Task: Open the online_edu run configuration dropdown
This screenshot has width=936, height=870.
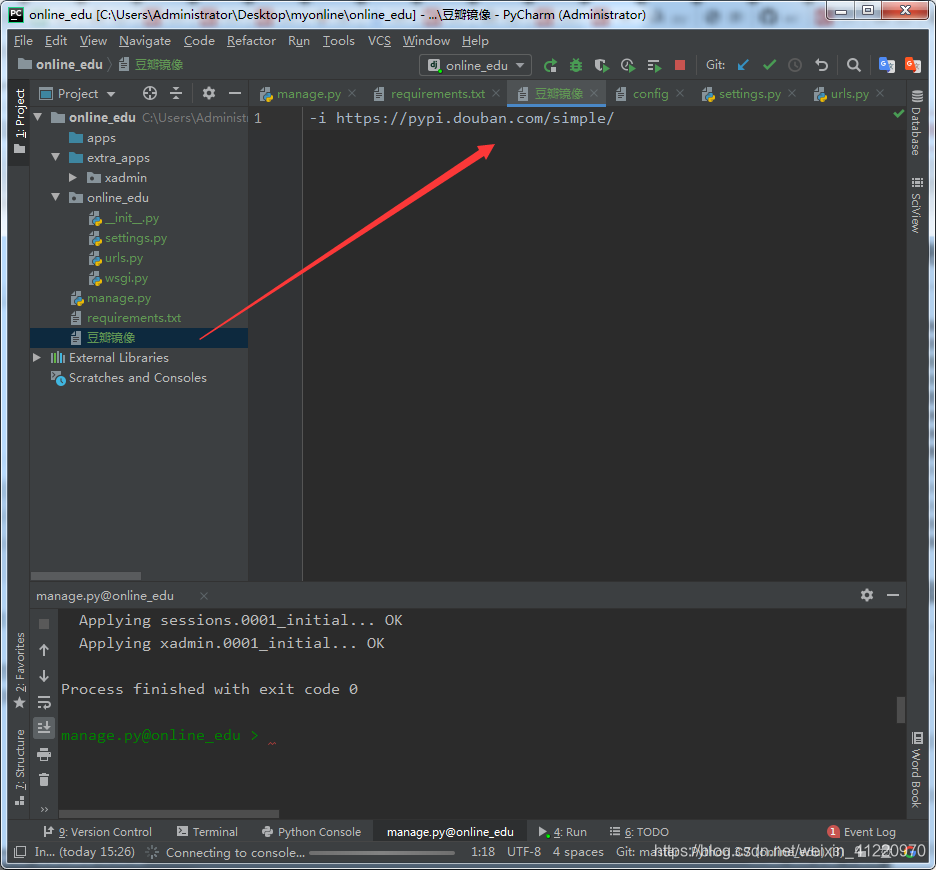Action: pyautogui.click(x=476, y=65)
